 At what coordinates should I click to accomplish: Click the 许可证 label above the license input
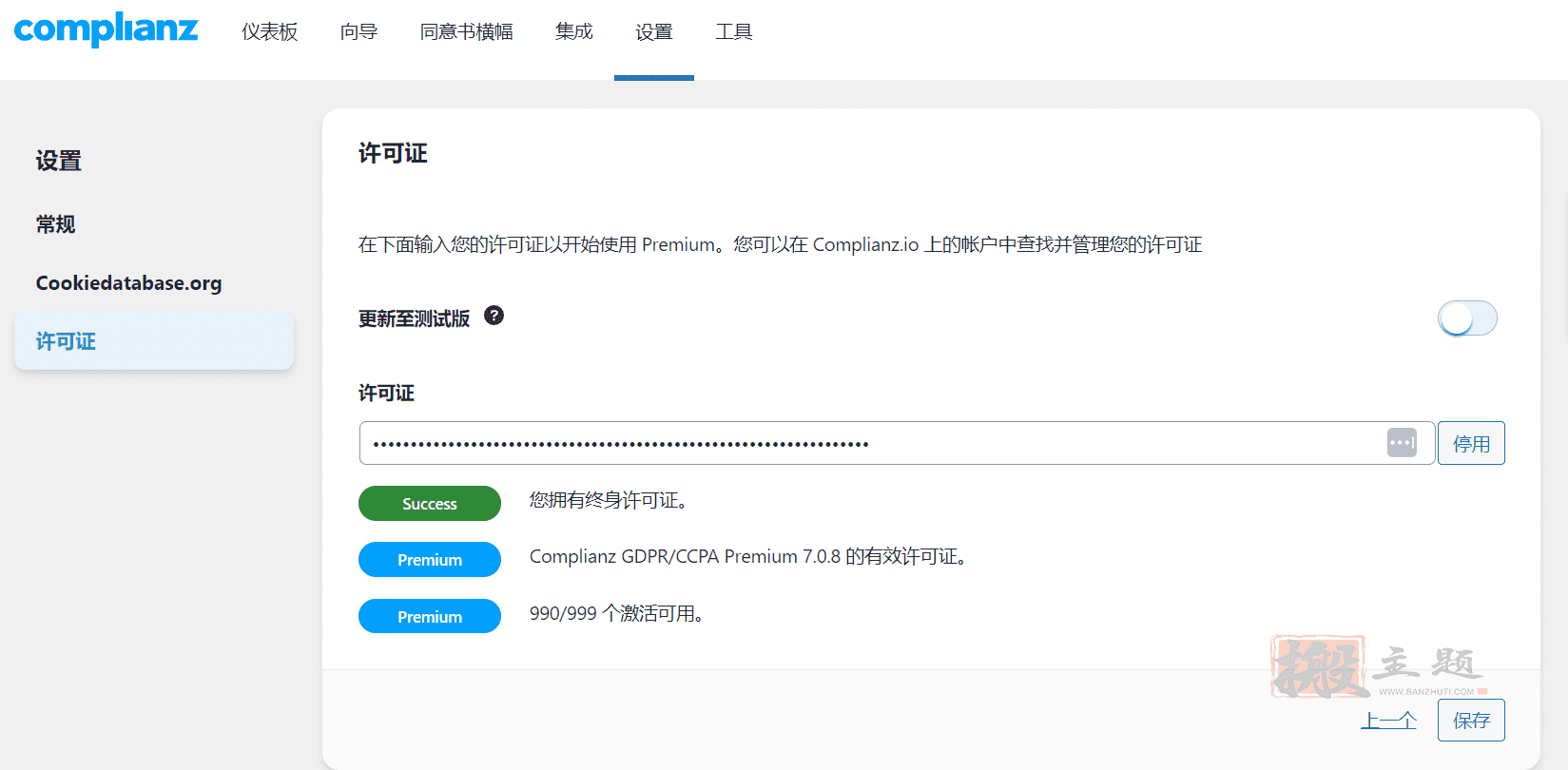(x=386, y=393)
